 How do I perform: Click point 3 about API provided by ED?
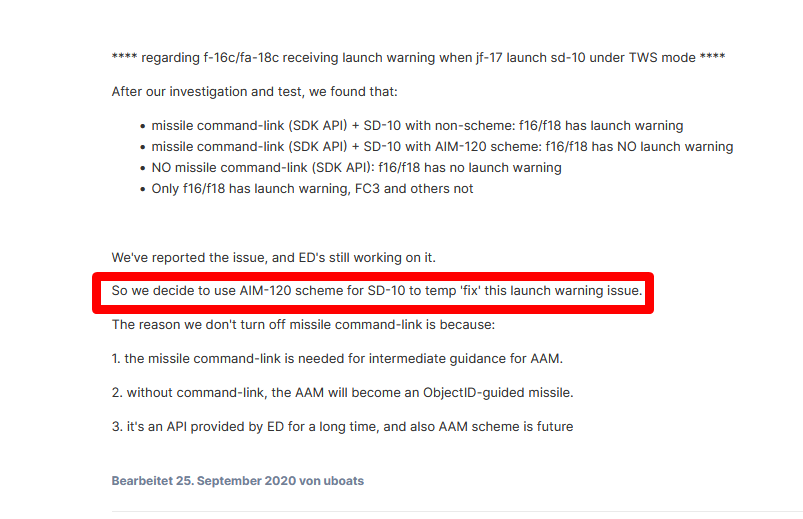click(343, 426)
